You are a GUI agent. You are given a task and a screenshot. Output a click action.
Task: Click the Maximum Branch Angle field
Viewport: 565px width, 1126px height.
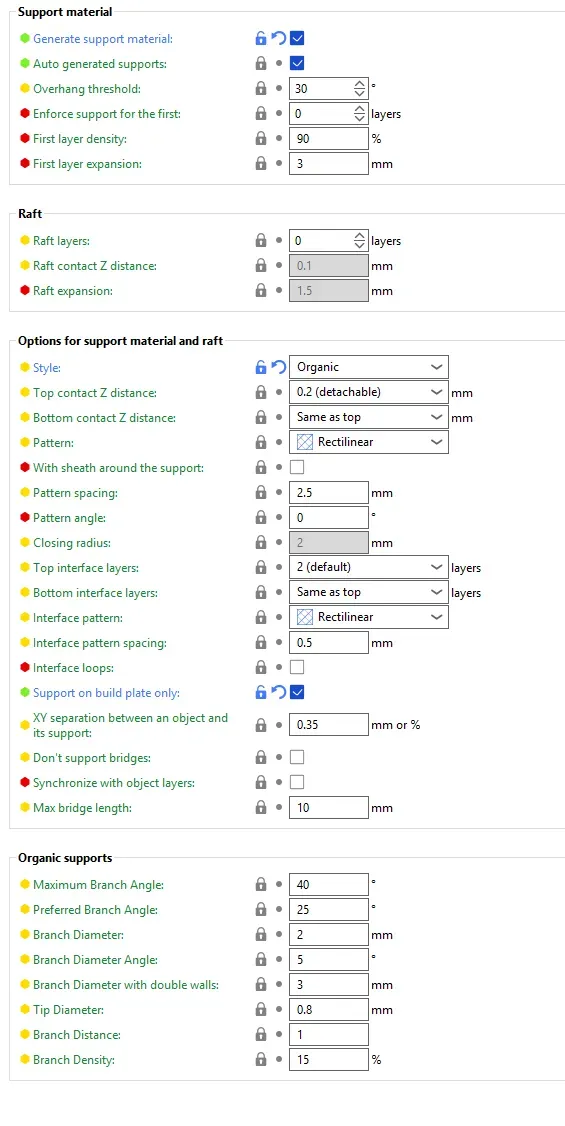point(329,885)
